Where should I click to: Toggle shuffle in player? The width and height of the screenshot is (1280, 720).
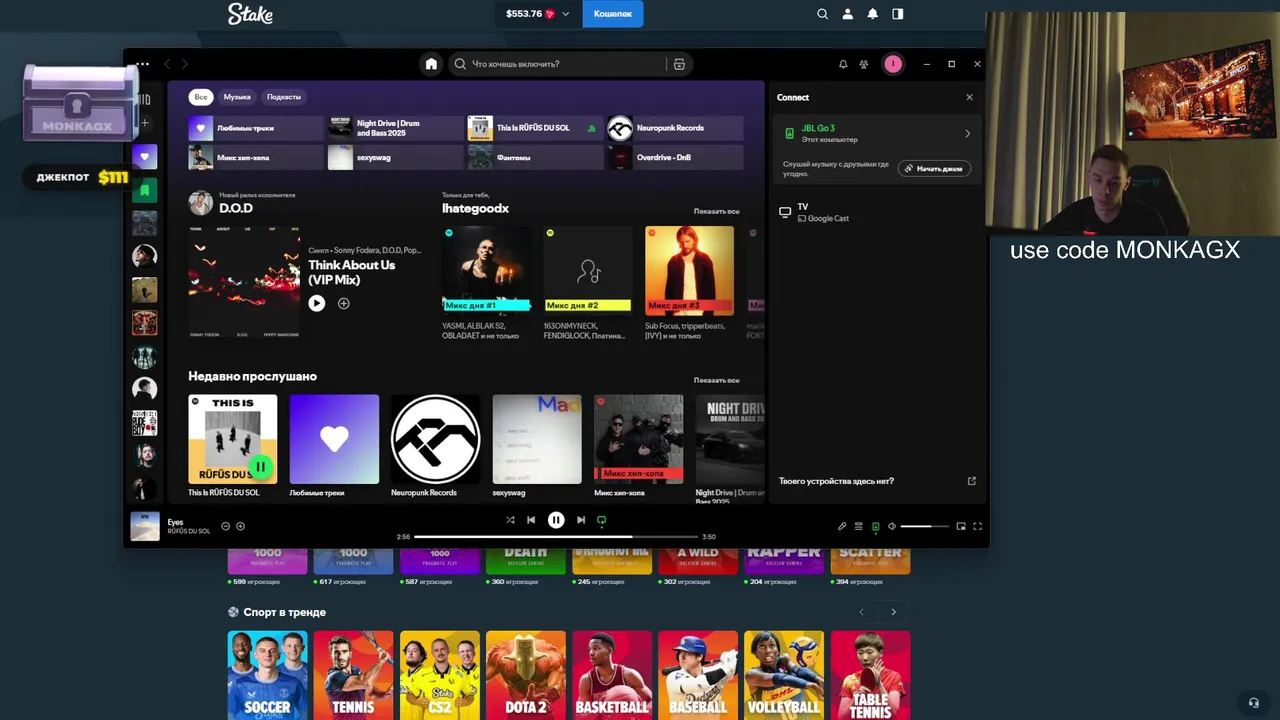[510, 520]
